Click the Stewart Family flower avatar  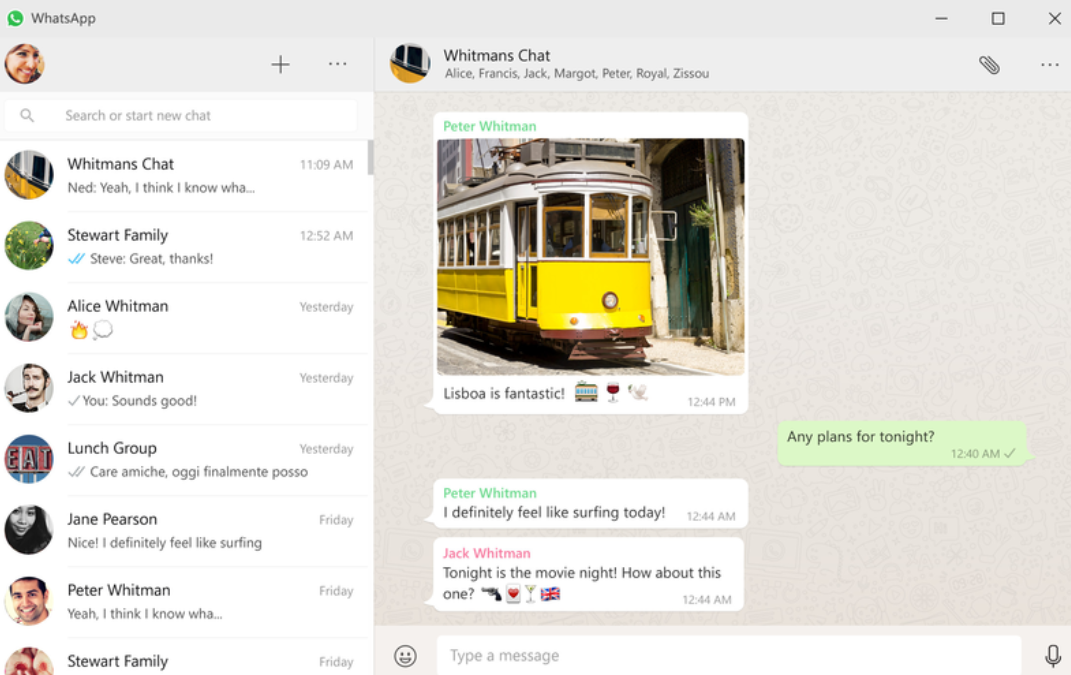click(29, 246)
